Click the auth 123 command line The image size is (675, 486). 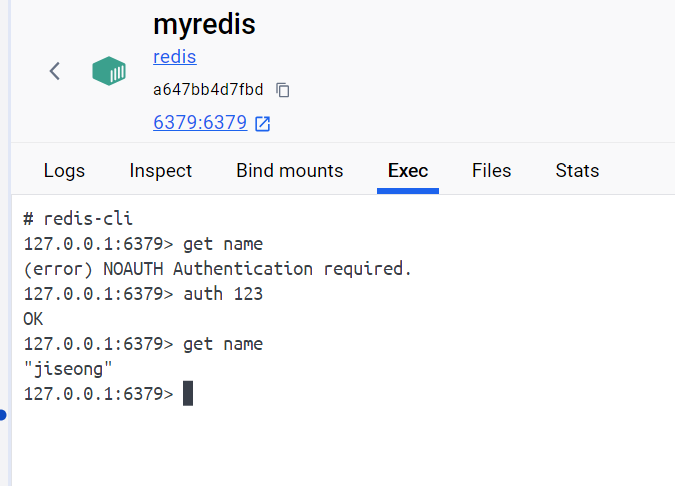coord(143,294)
